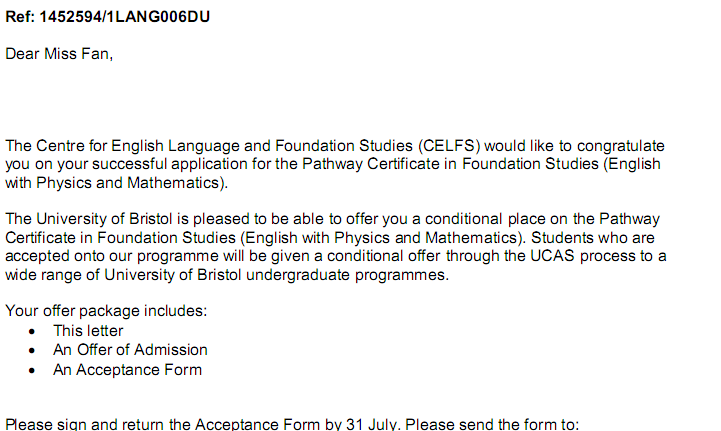721x431 pixels.
Task: Click the "Dear Miss Fan," salutation
Action: click(x=60, y=54)
